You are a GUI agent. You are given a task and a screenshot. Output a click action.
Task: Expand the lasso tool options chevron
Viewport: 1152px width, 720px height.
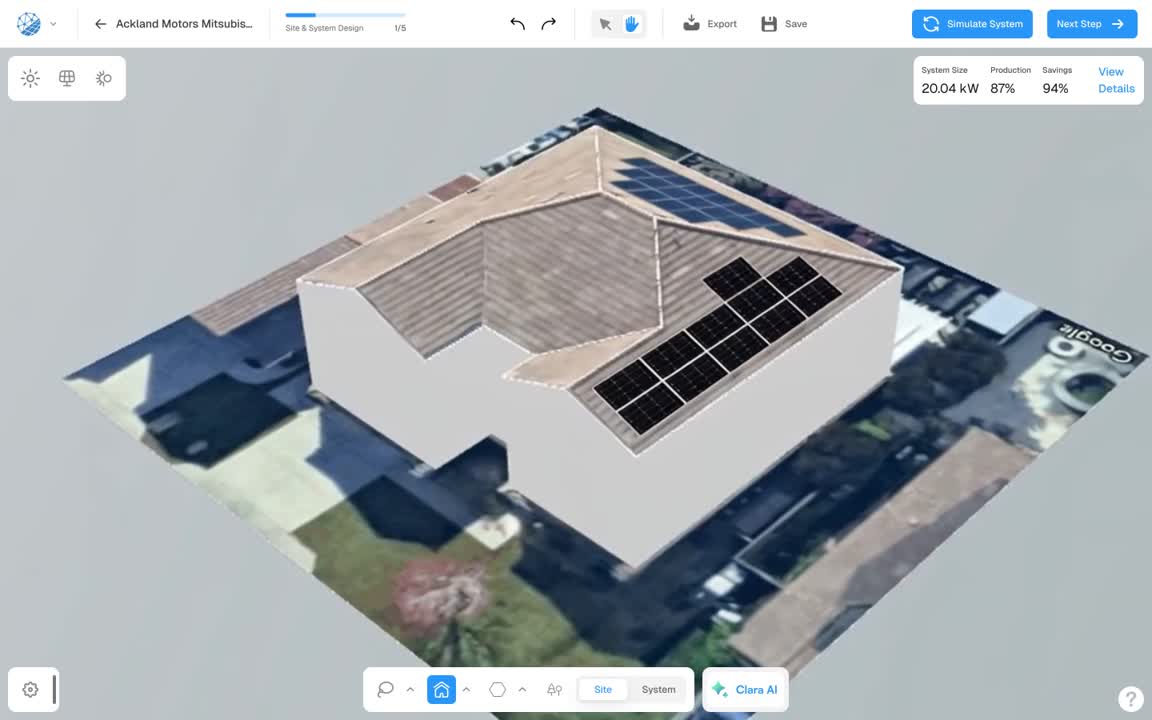tap(411, 690)
